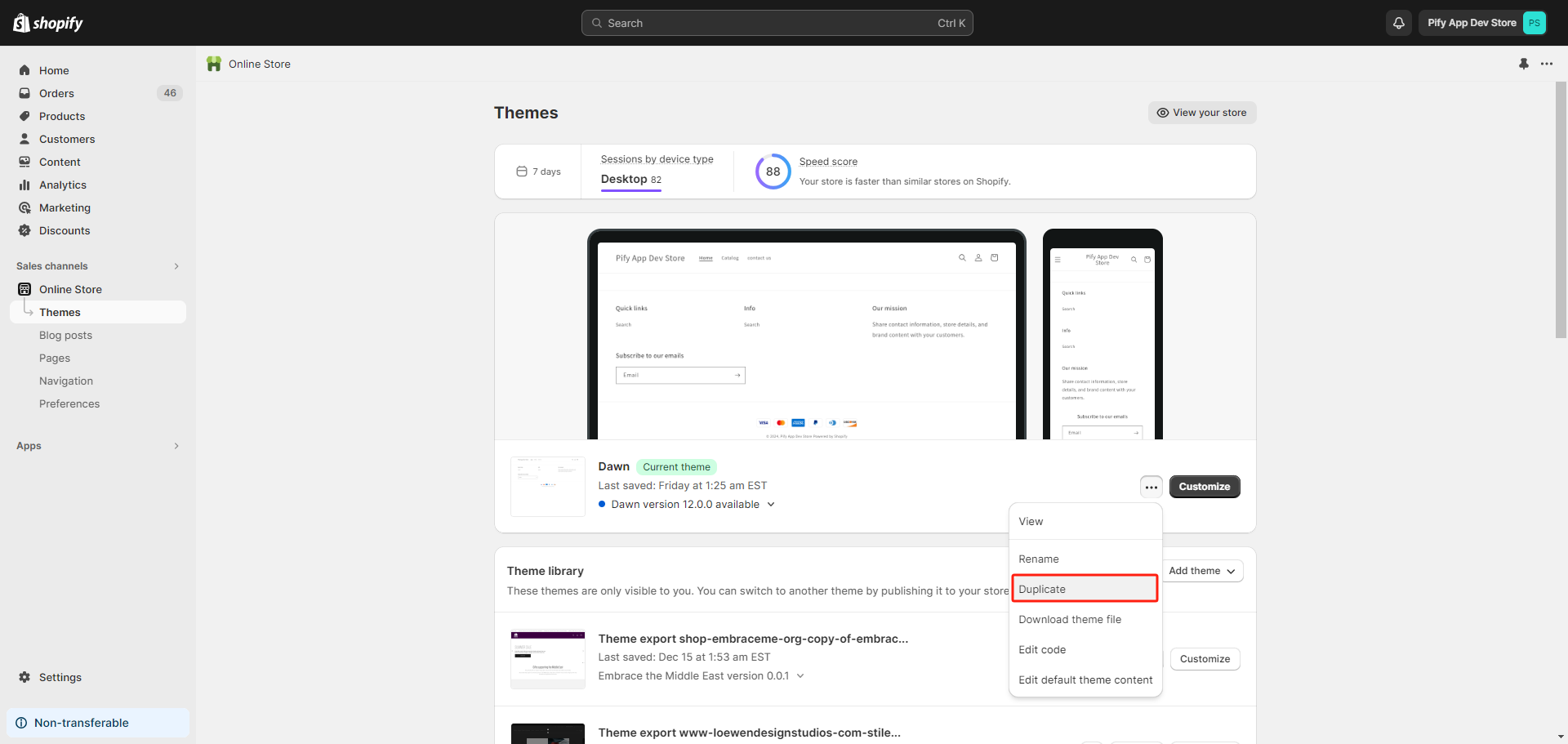Expand the Sales channels section

[x=176, y=266]
